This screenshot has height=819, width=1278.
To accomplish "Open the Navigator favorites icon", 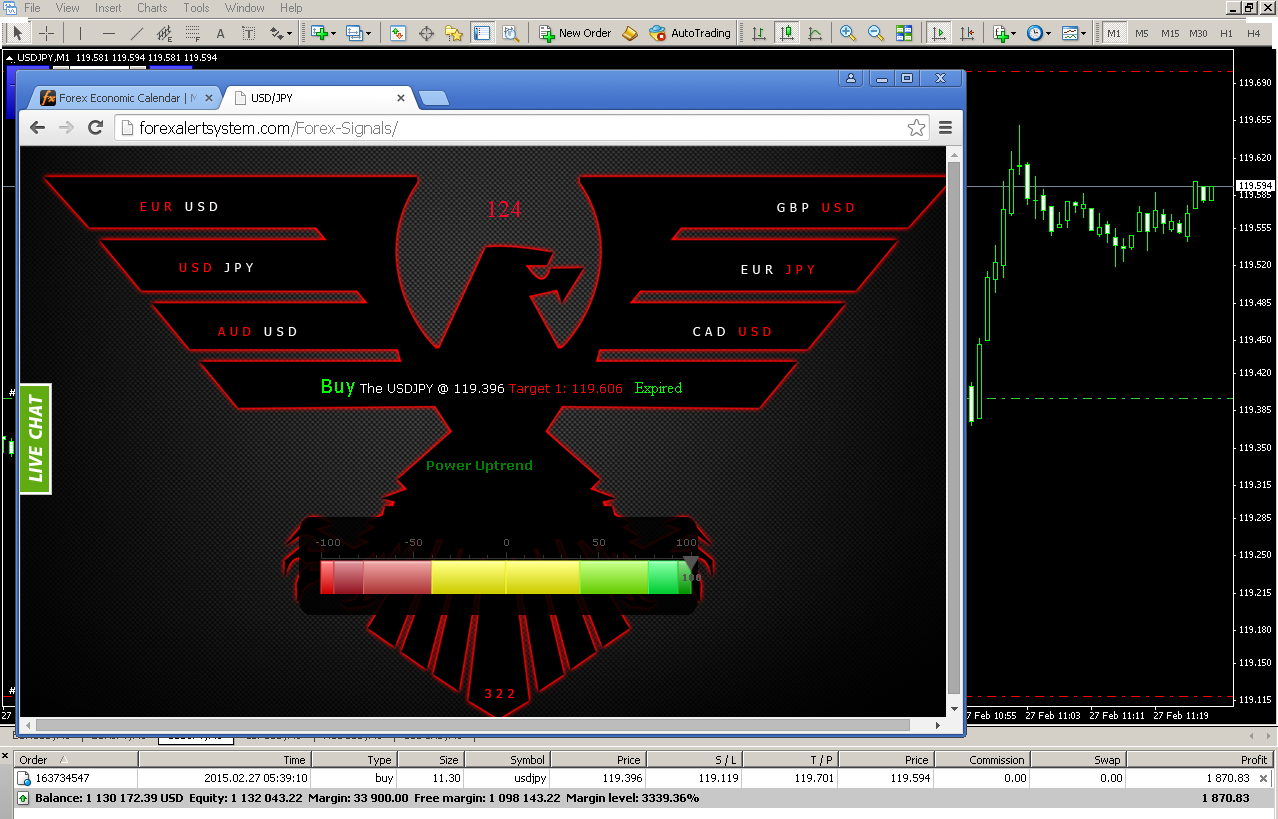I will [454, 33].
